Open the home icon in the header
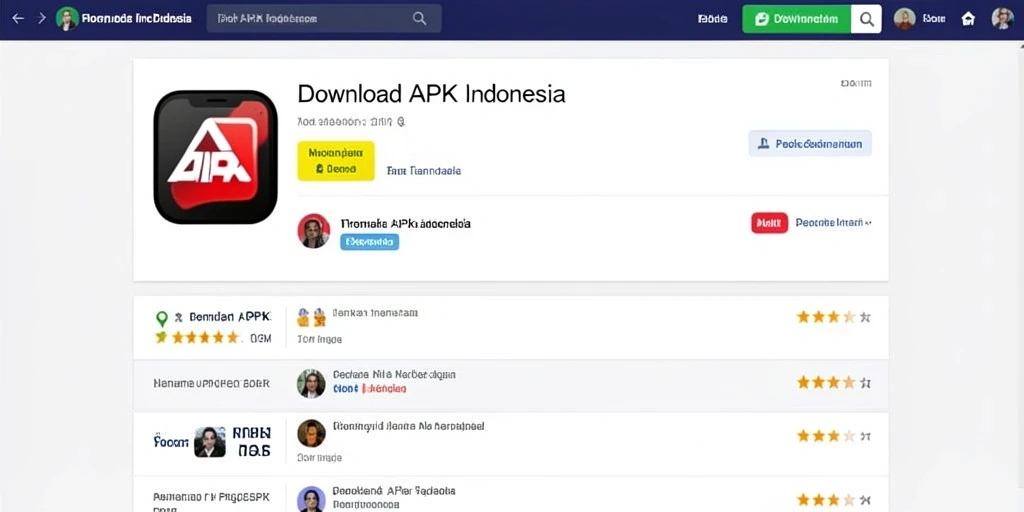The image size is (1024, 512). click(x=968, y=19)
